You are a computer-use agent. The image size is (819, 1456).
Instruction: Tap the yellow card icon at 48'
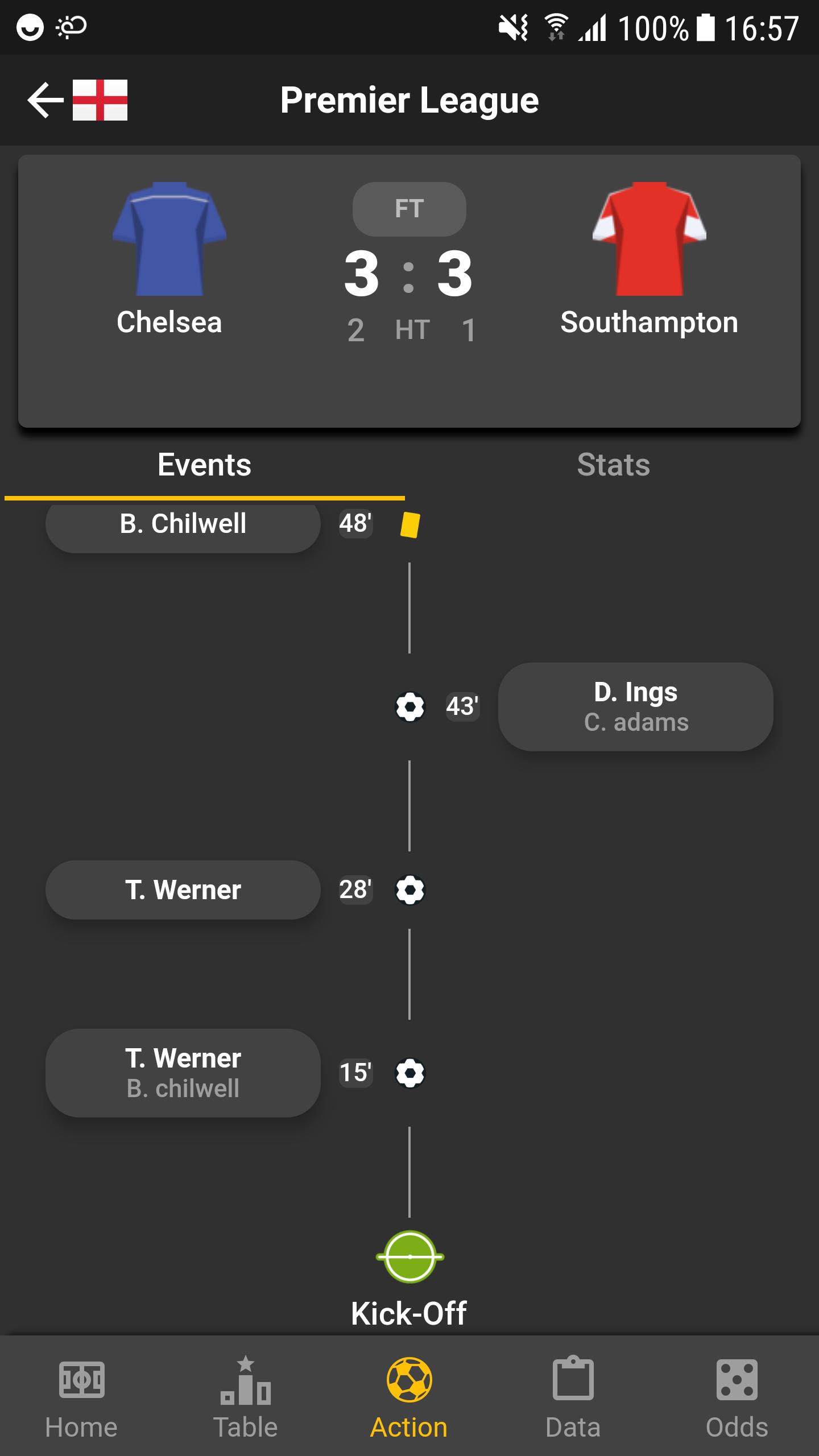click(x=410, y=524)
